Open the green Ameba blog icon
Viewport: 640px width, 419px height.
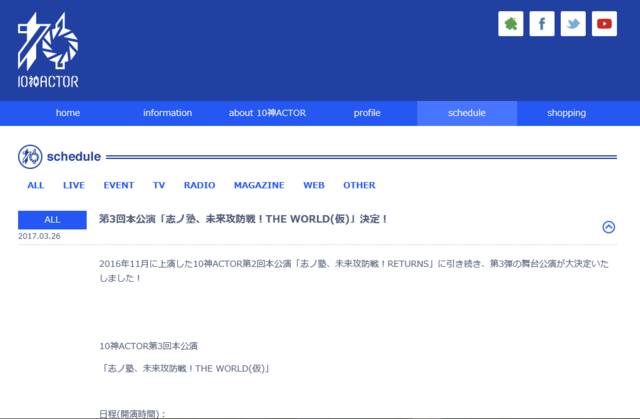[511, 23]
